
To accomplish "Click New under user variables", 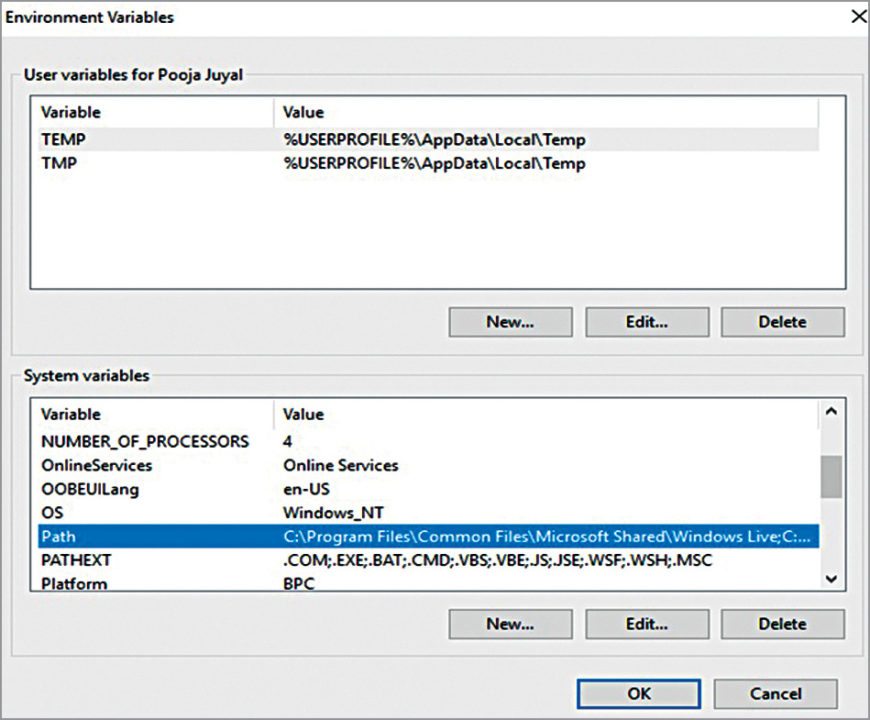I will coord(510,321).
